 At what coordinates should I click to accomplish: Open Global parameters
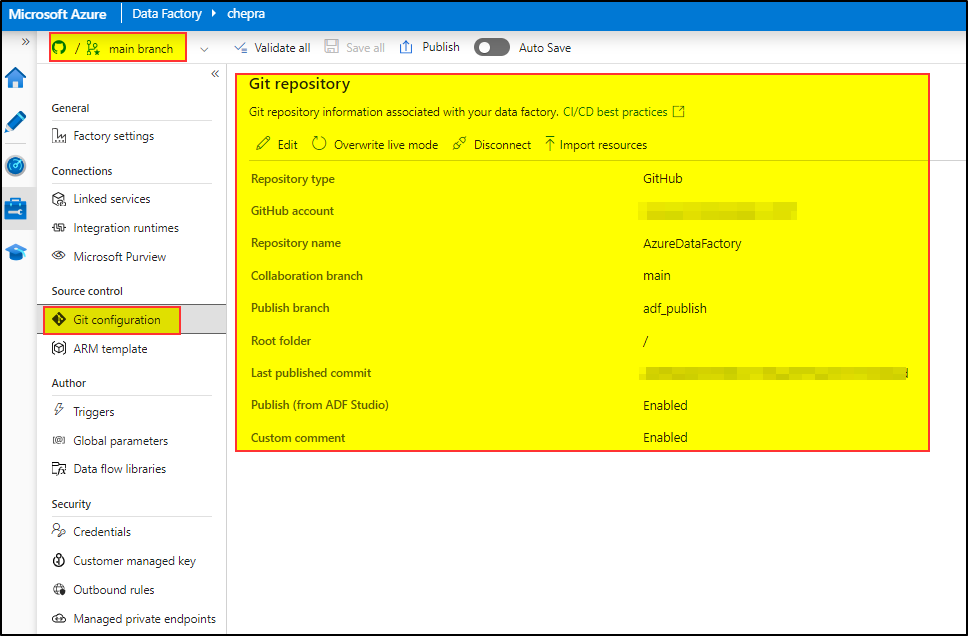point(120,441)
